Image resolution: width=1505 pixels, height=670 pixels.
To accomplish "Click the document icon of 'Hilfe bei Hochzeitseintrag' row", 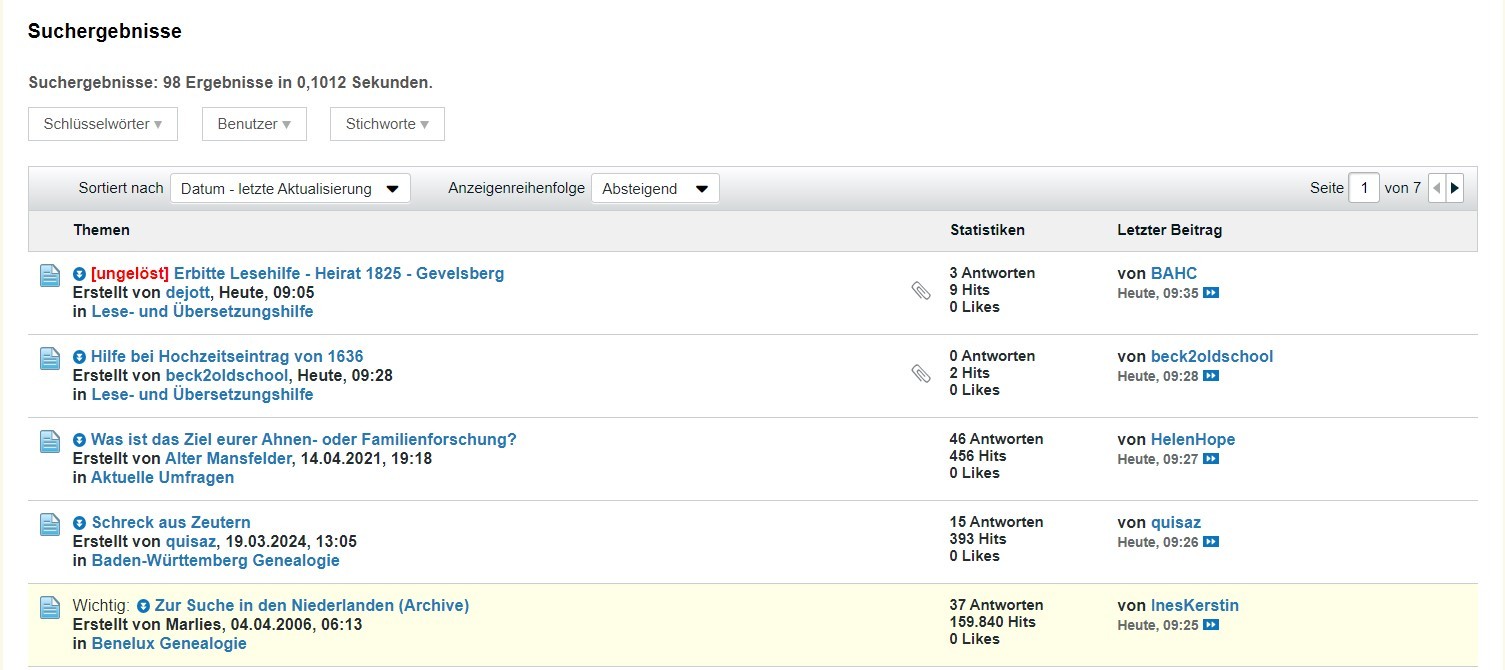I will coord(50,358).
